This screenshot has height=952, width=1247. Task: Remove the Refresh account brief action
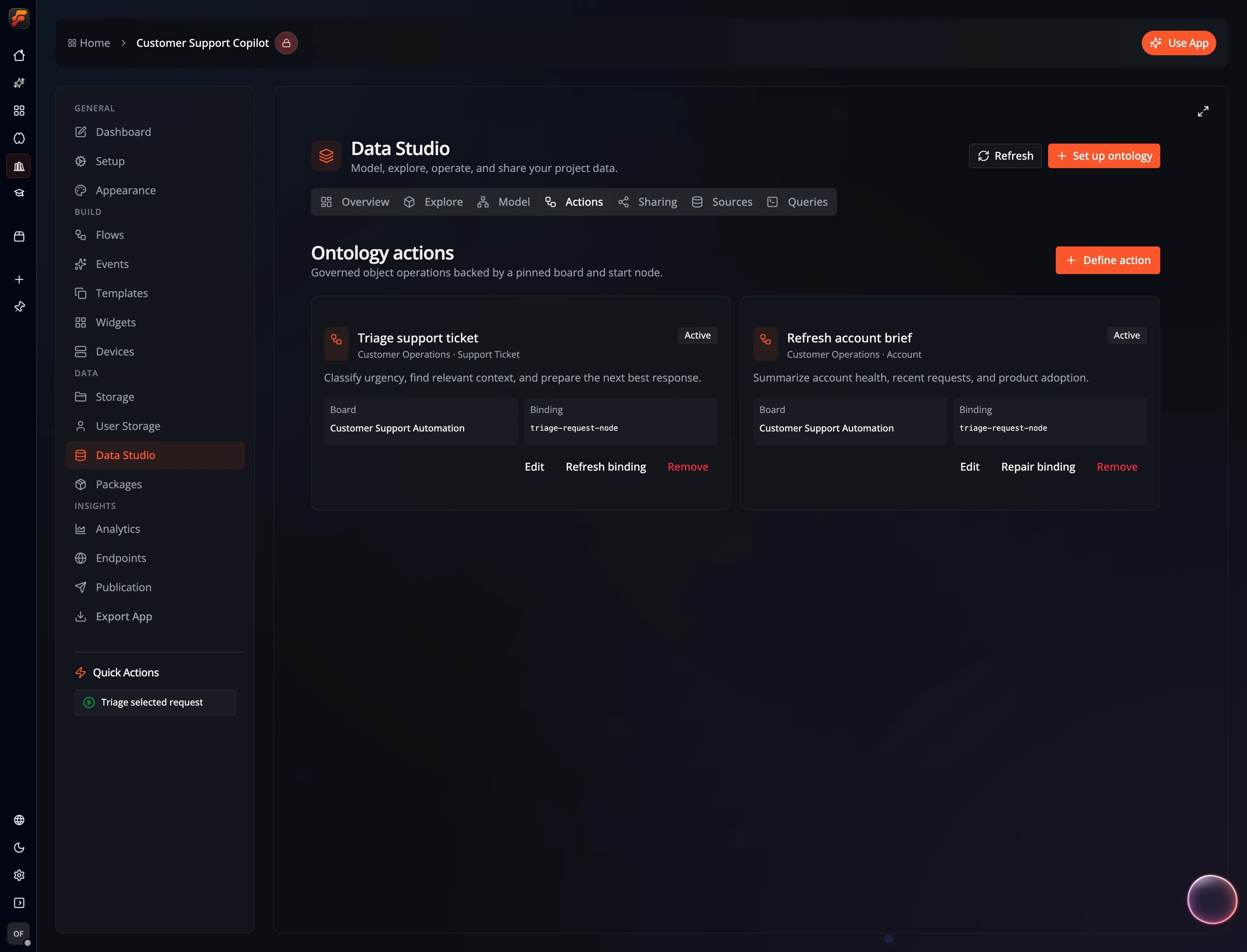tap(1116, 467)
